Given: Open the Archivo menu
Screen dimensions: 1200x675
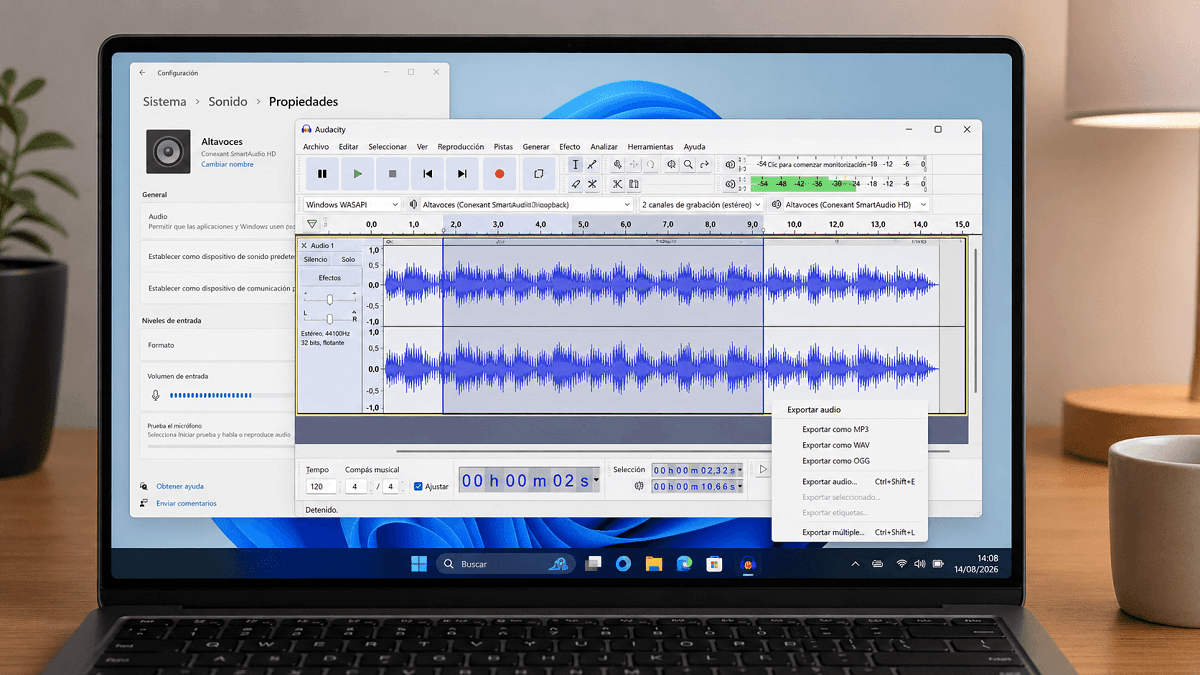Looking at the screenshot, I should point(316,146).
